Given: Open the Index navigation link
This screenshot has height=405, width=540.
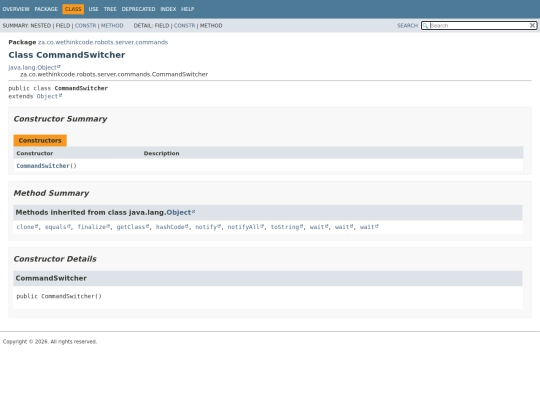Looking at the screenshot, I should 168,9.
